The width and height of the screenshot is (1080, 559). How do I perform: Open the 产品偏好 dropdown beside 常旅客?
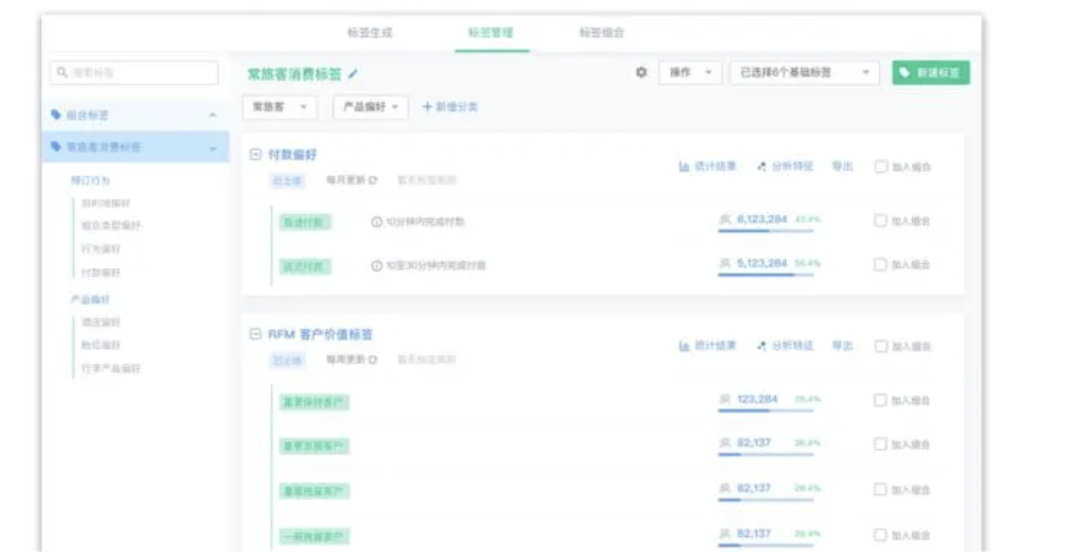tap(371, 107)
